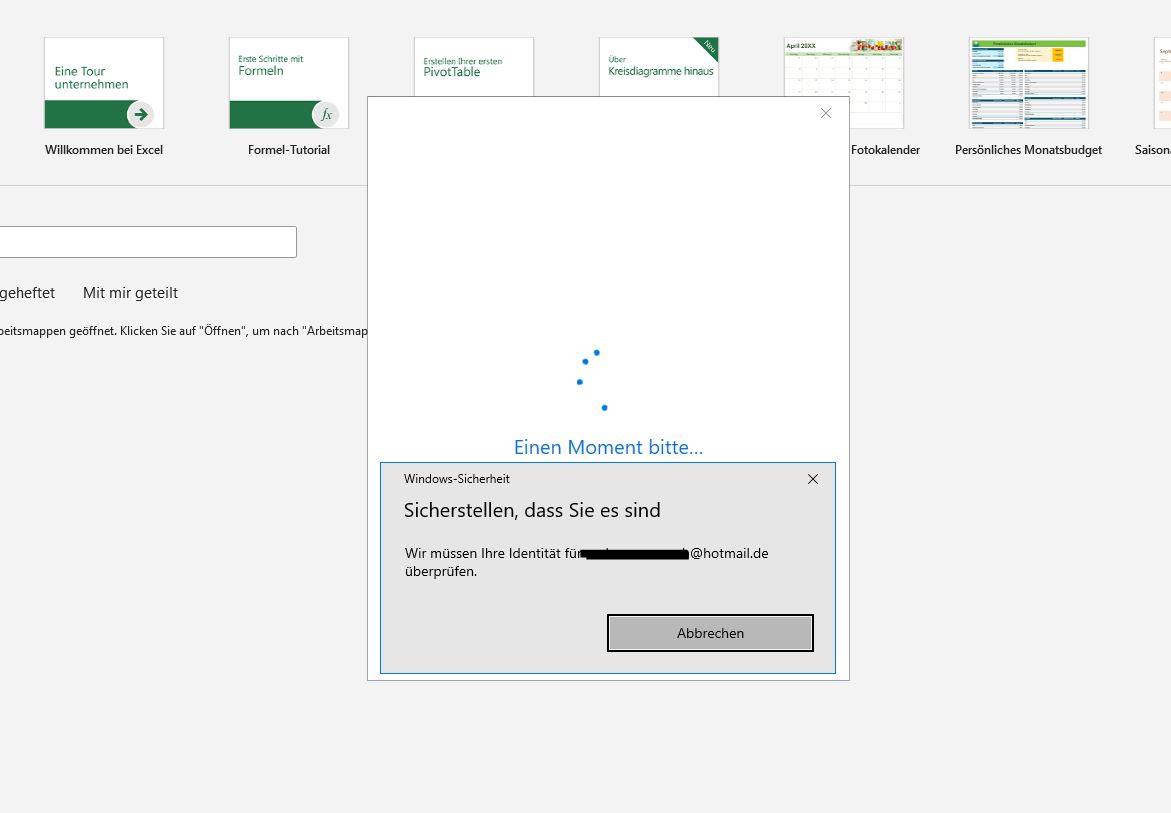The width and height of the screenshot is (1171, 813).
Task: Open the 'Erste Schritte mit Formeln' template thumbnail
Action: (x=289, y=83)
